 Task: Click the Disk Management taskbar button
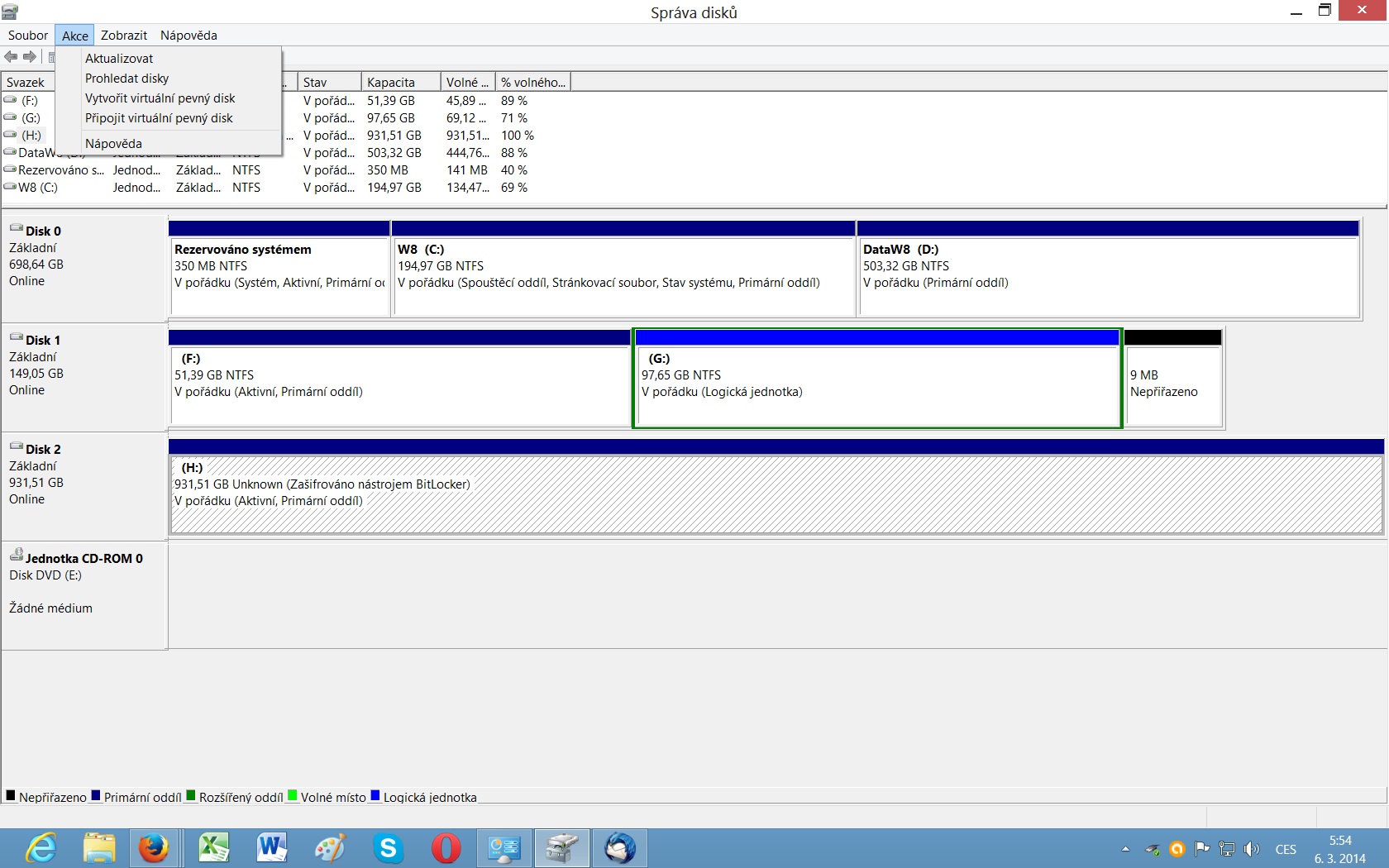point(562,848)
